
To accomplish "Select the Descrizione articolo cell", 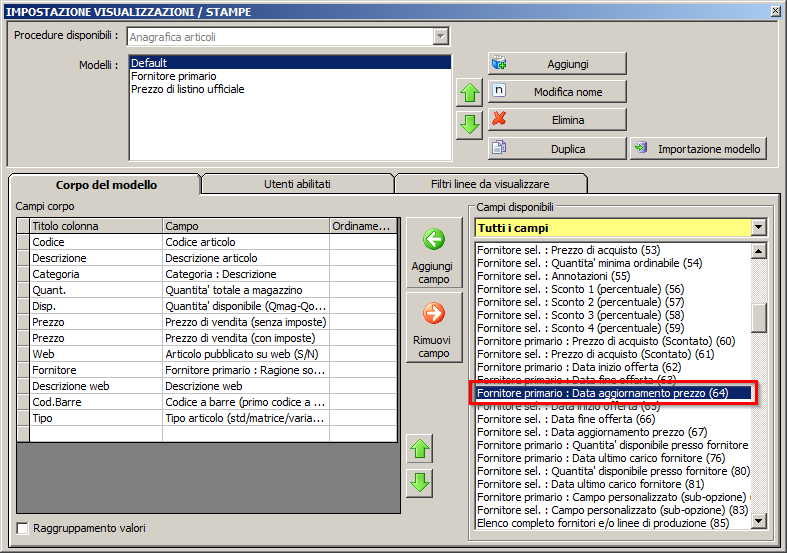I will click(x=246, y=258).
